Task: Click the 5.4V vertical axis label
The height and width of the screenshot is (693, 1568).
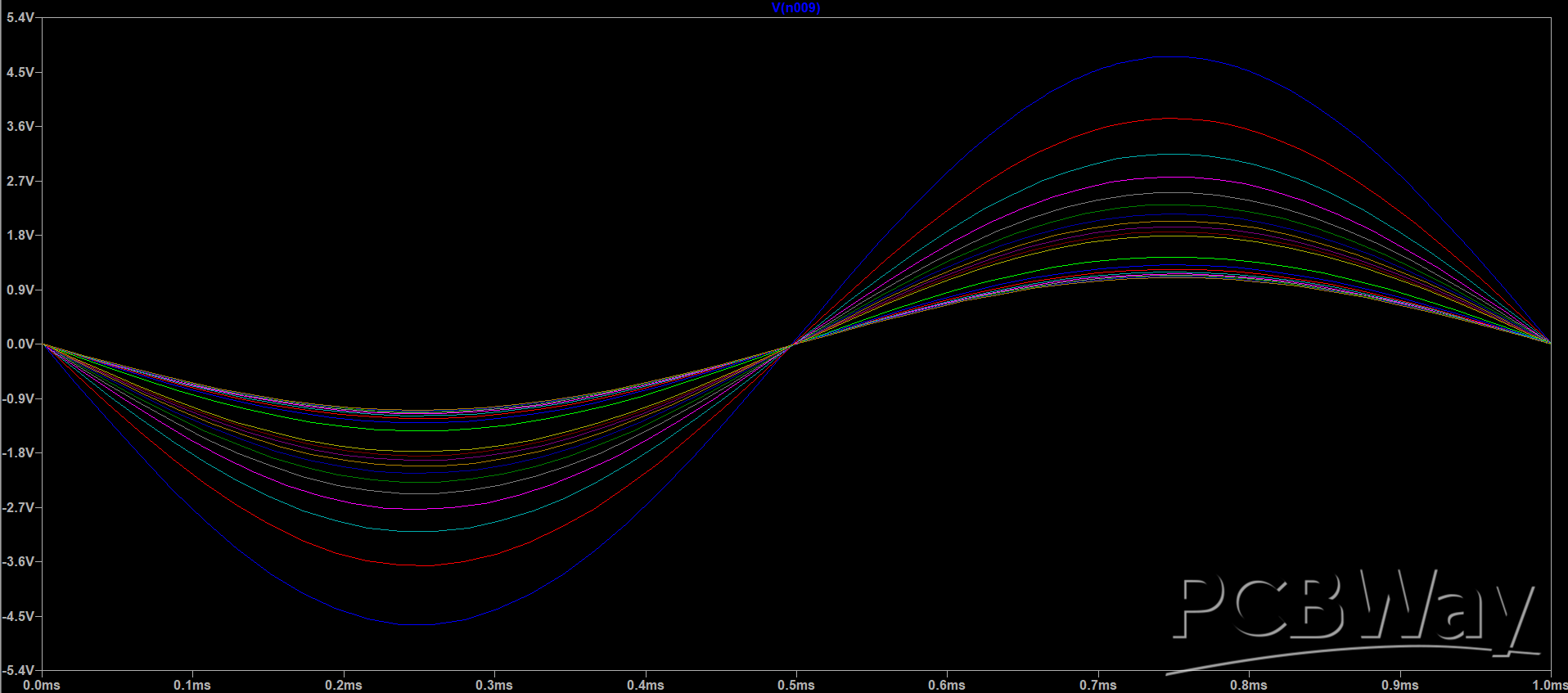Action: pyautogui.click(x=20, y=17)
